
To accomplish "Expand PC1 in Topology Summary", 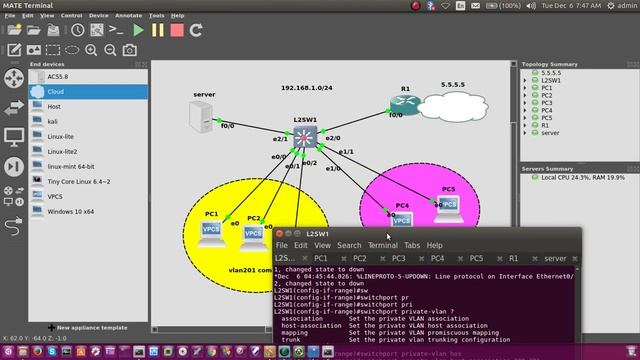I will pyautogui.click(x=525, y=88).
